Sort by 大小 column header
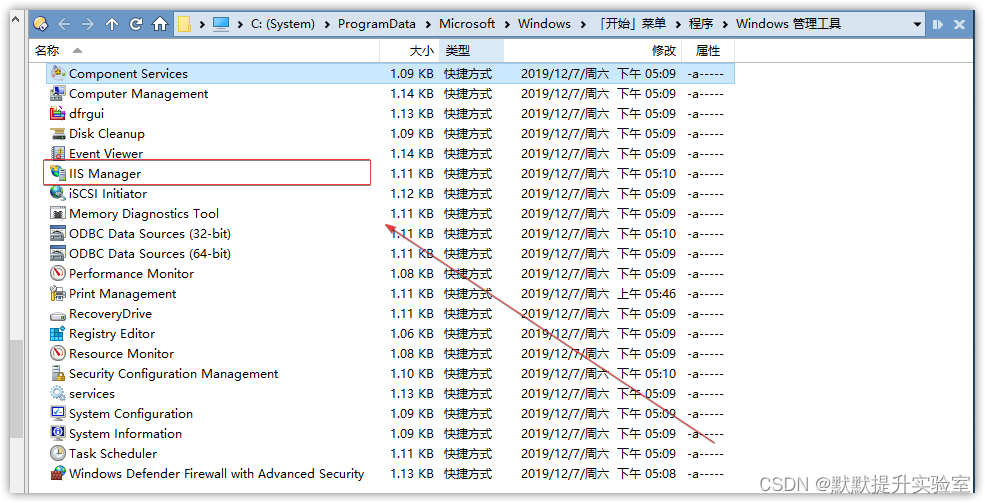This screenshot has width=985, height=503. click(408, 51)
